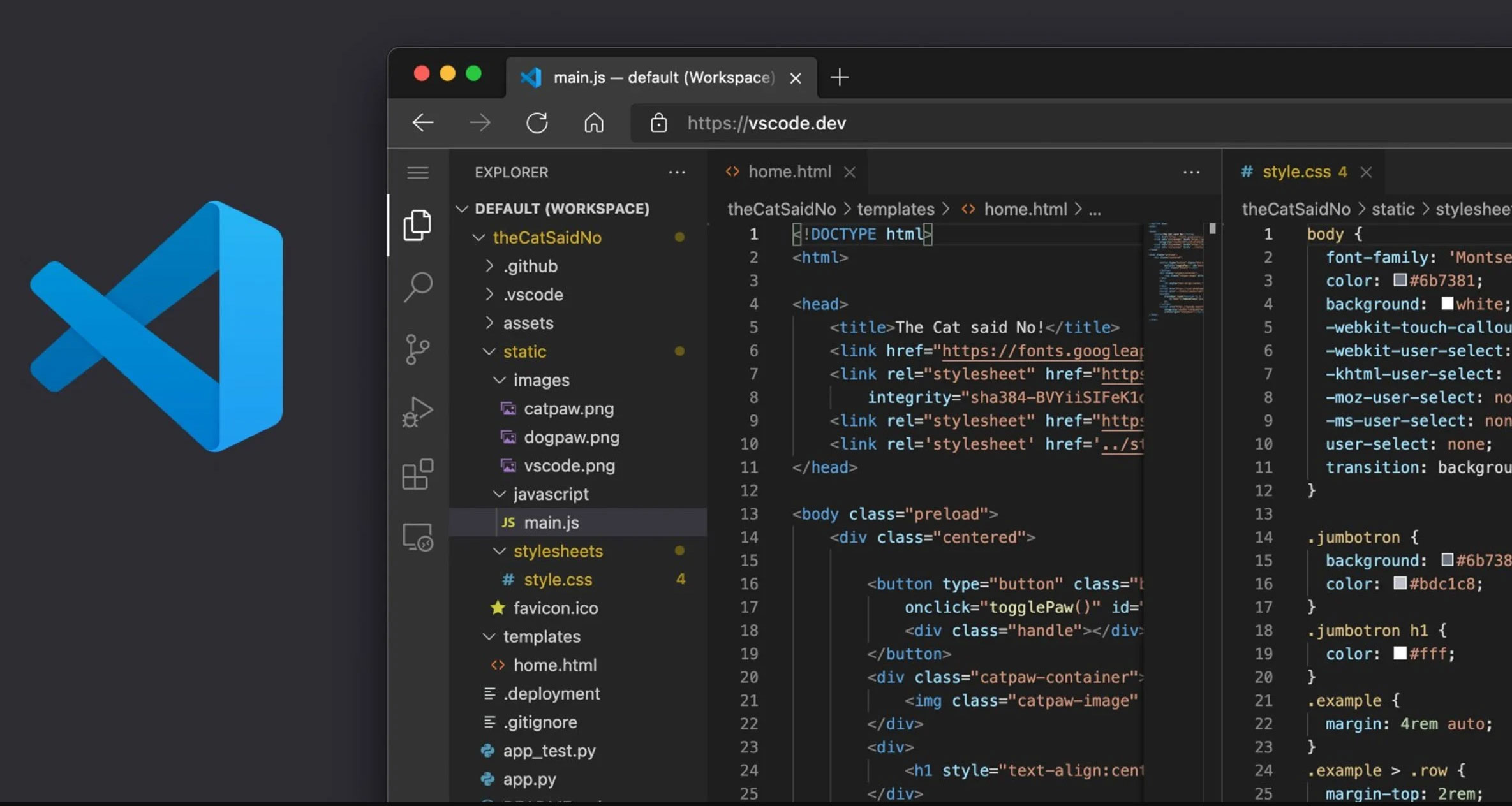This screenshot has width=1512, height=806.
Task: Click the Git graph icon on theCatSaidNo
Action: [x=418, y=349]
